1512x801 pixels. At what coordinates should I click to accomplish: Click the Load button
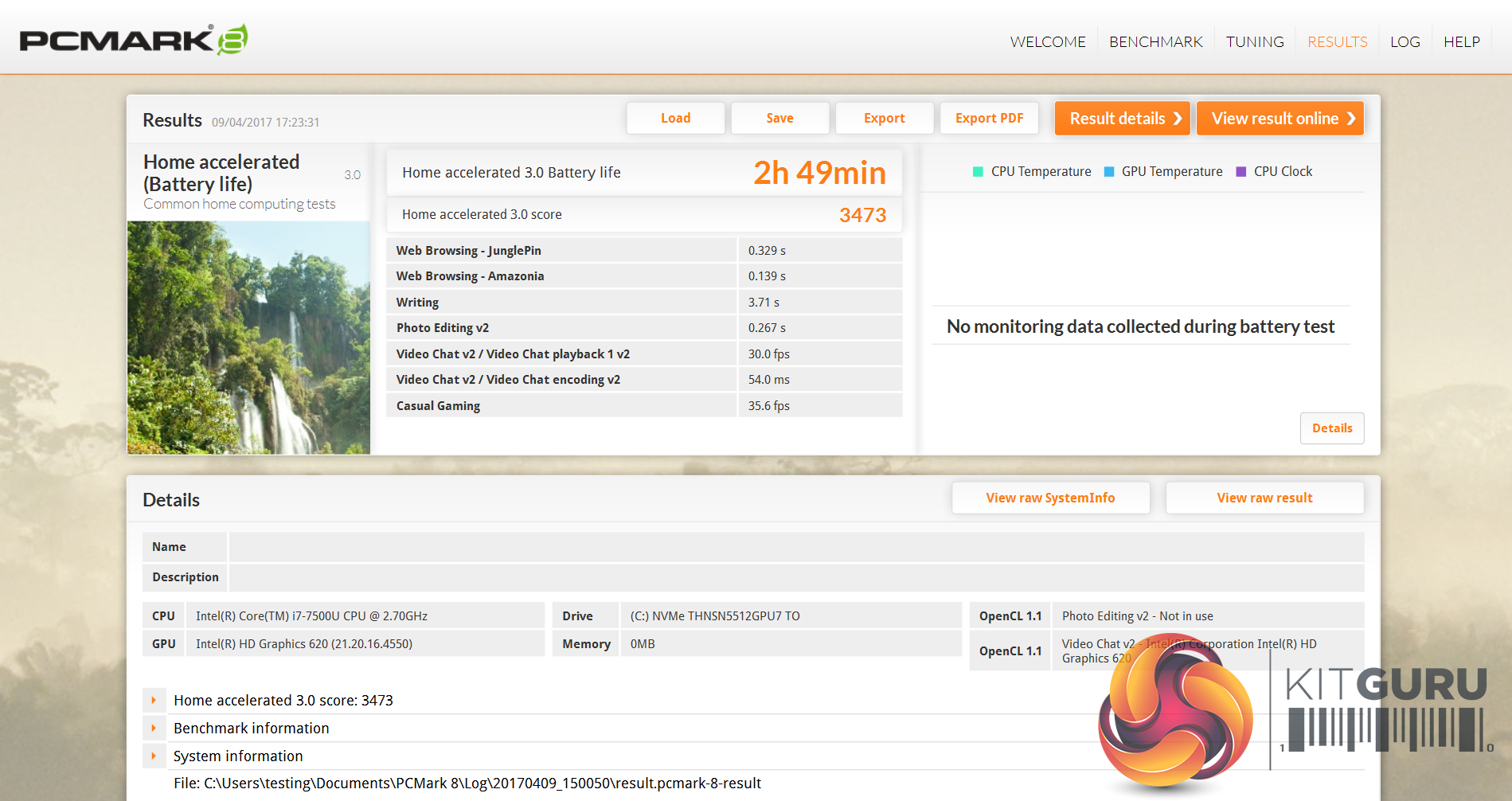click(676, 118)
